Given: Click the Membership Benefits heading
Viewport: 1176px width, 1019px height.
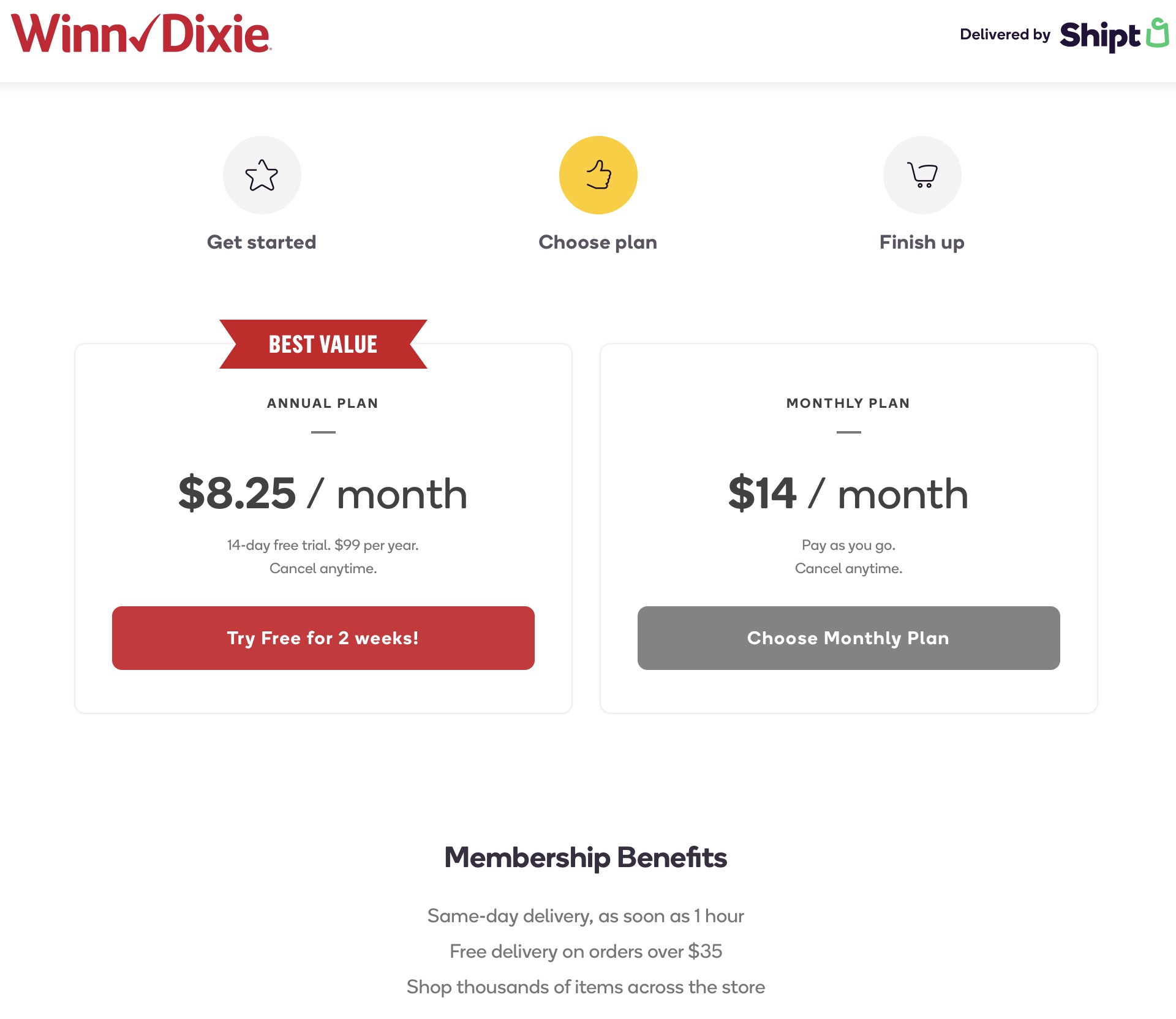Looking at the screenshot, I should 586,857.
